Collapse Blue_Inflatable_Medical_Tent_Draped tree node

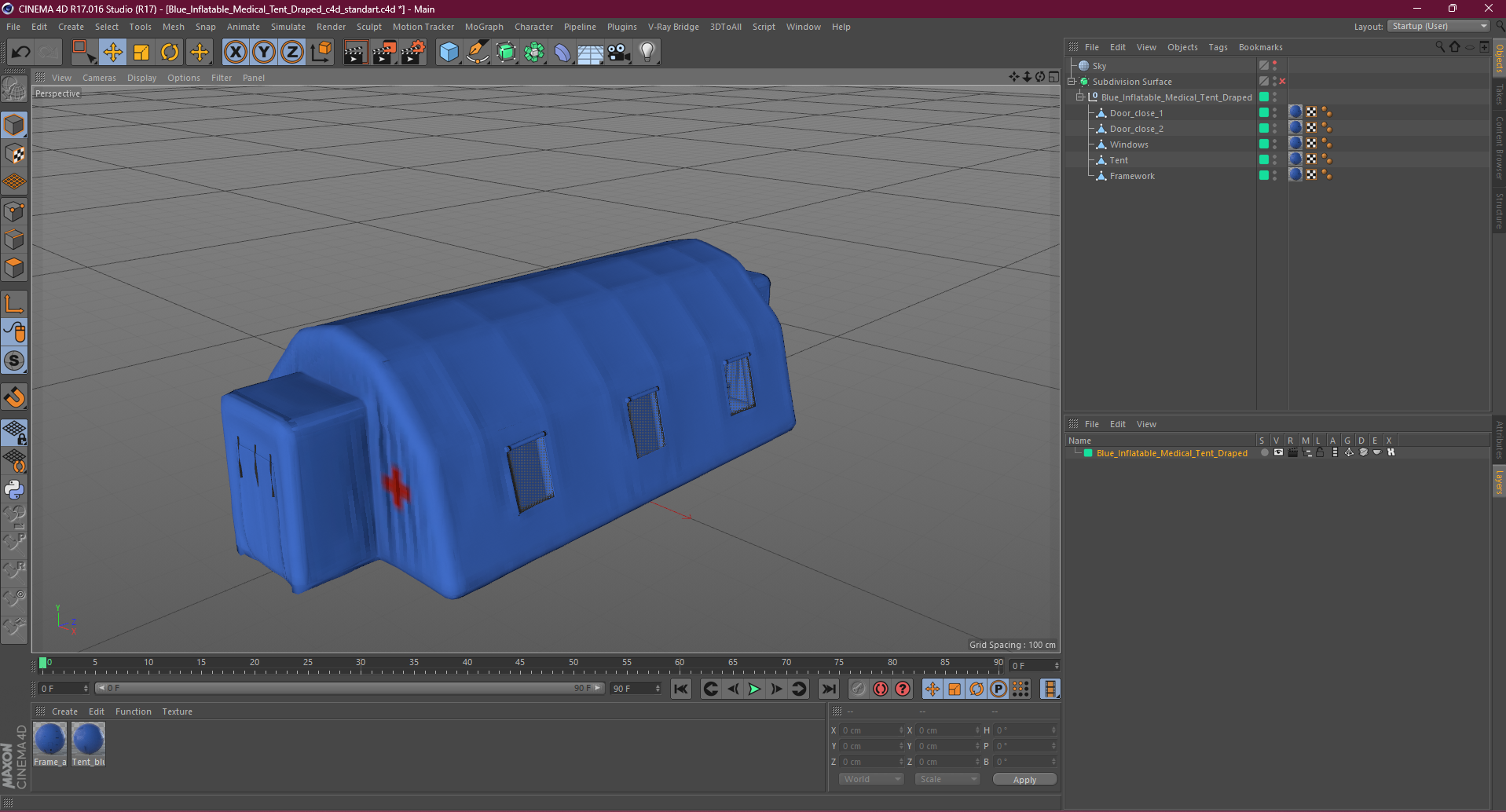1080,97
